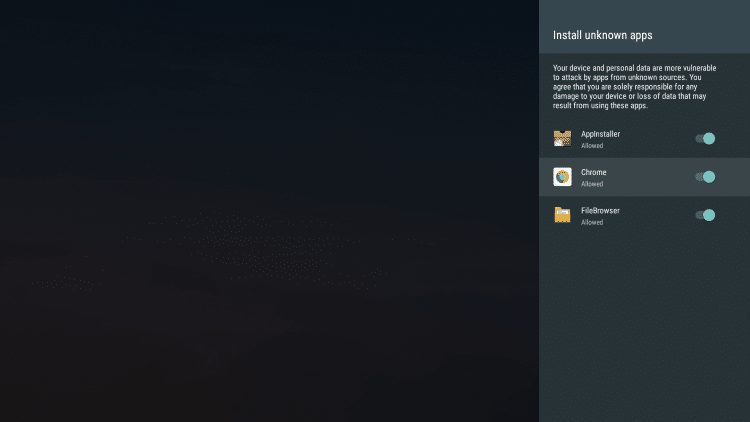
Task: Click the Install unknown apps title
Action: [602, 35]
